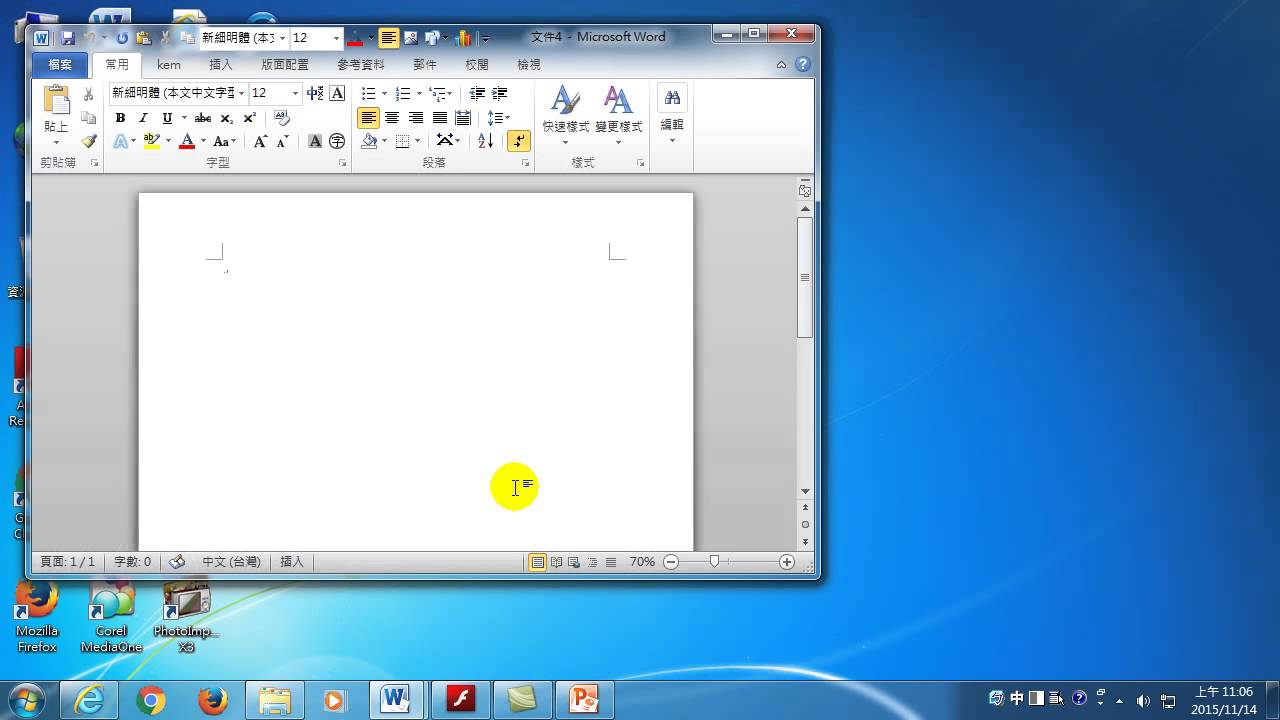
Task: Click the zoom slider handle
Action: coord(714,562)
